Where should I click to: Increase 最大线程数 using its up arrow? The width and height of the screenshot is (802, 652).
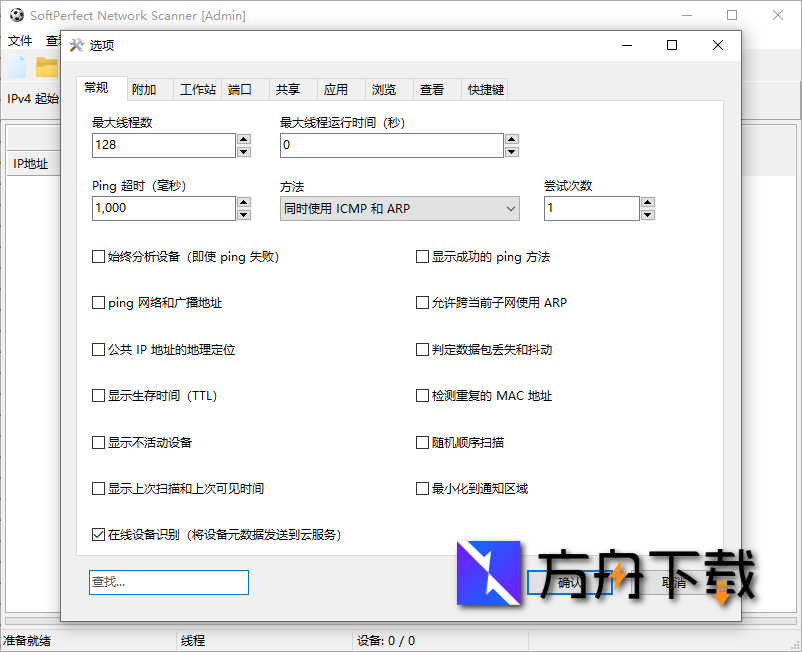pyautogui.click(x=242, y=139)
